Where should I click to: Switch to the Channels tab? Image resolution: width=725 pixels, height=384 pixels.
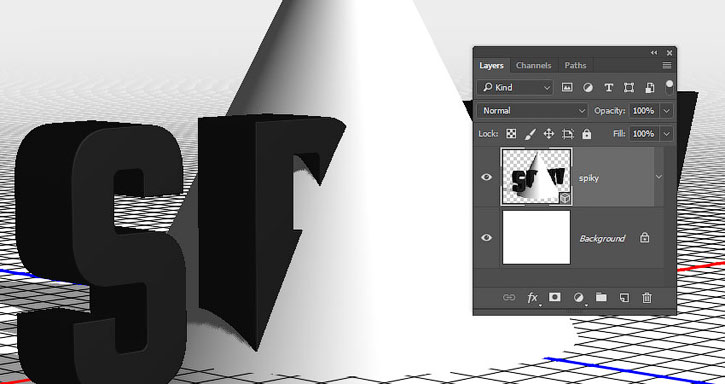point(534,65)
